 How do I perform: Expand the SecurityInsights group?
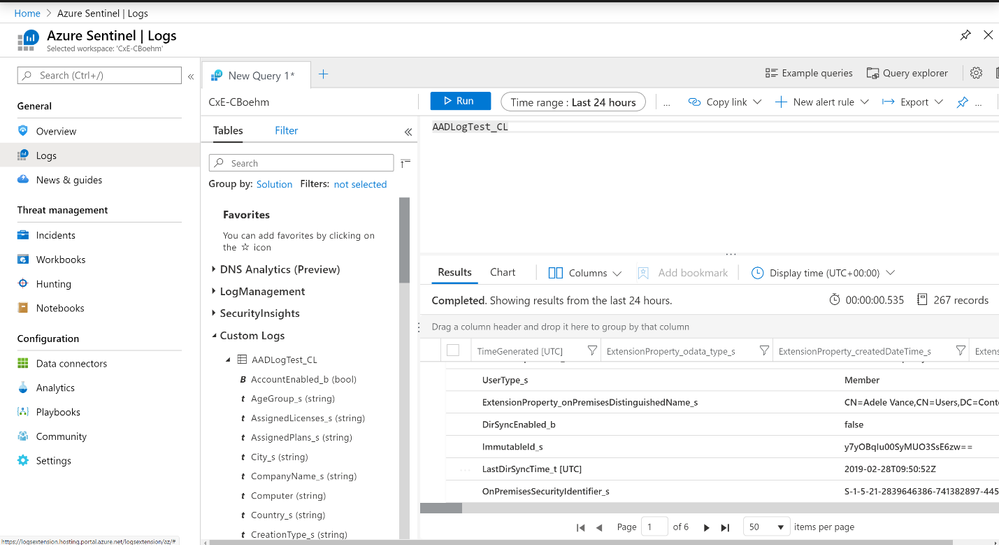(213, 313)
